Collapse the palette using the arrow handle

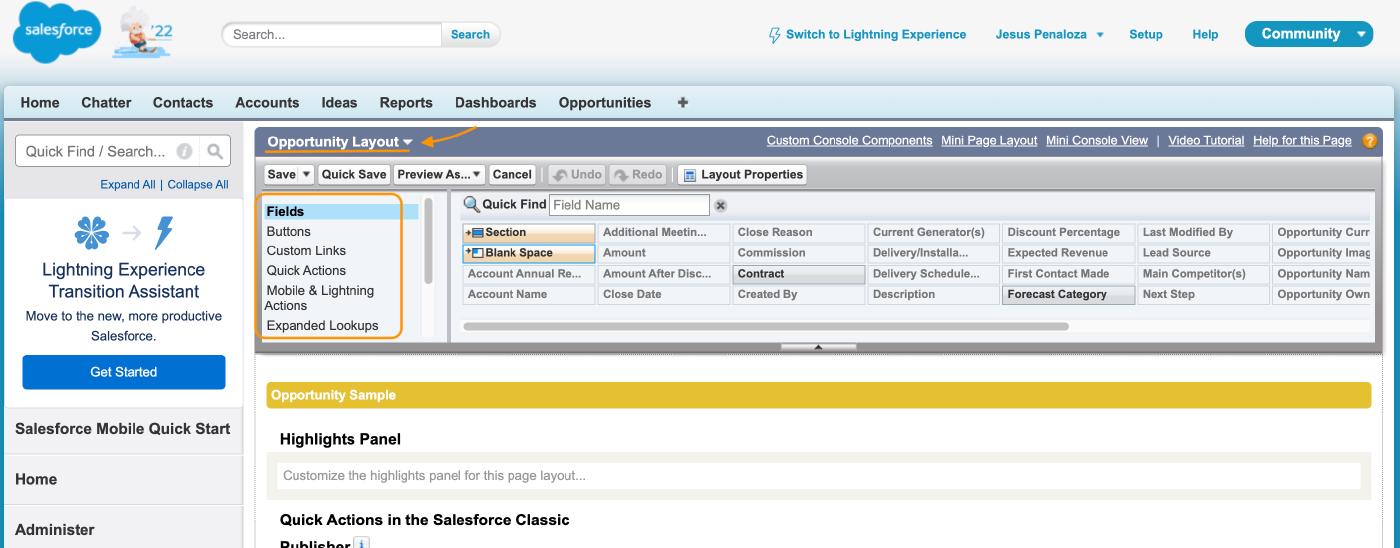[x=818, y=348]
